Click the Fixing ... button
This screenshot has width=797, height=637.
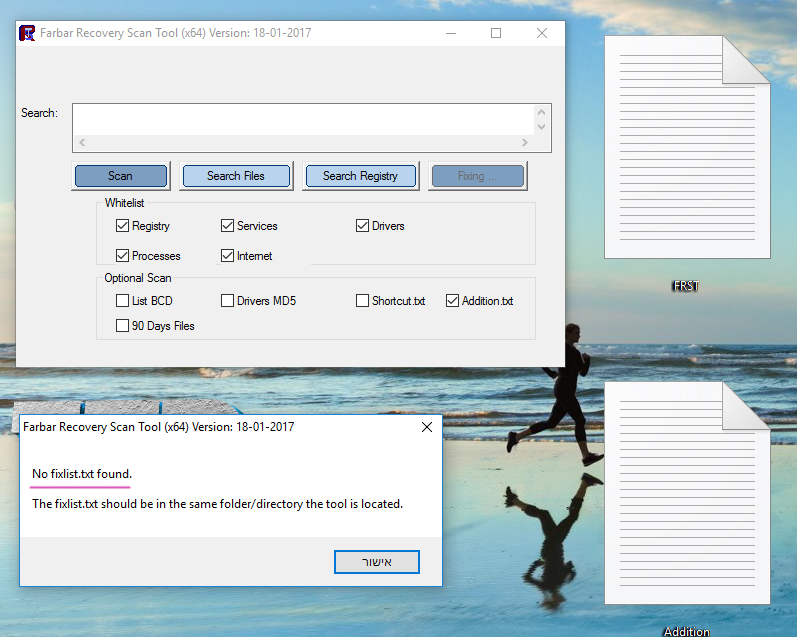[477, 176]
